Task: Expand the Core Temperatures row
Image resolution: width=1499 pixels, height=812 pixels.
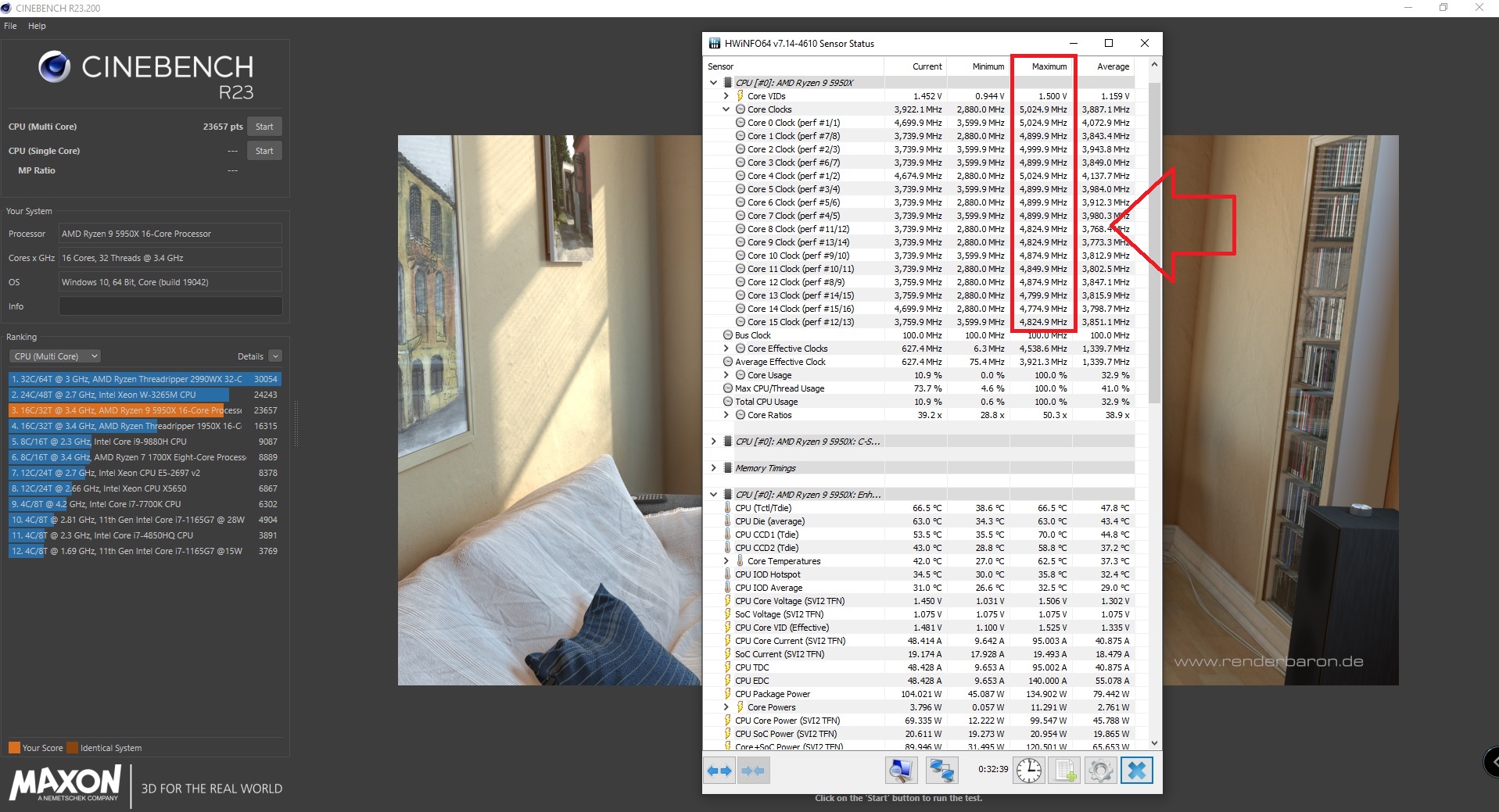Action: point(726,561)
